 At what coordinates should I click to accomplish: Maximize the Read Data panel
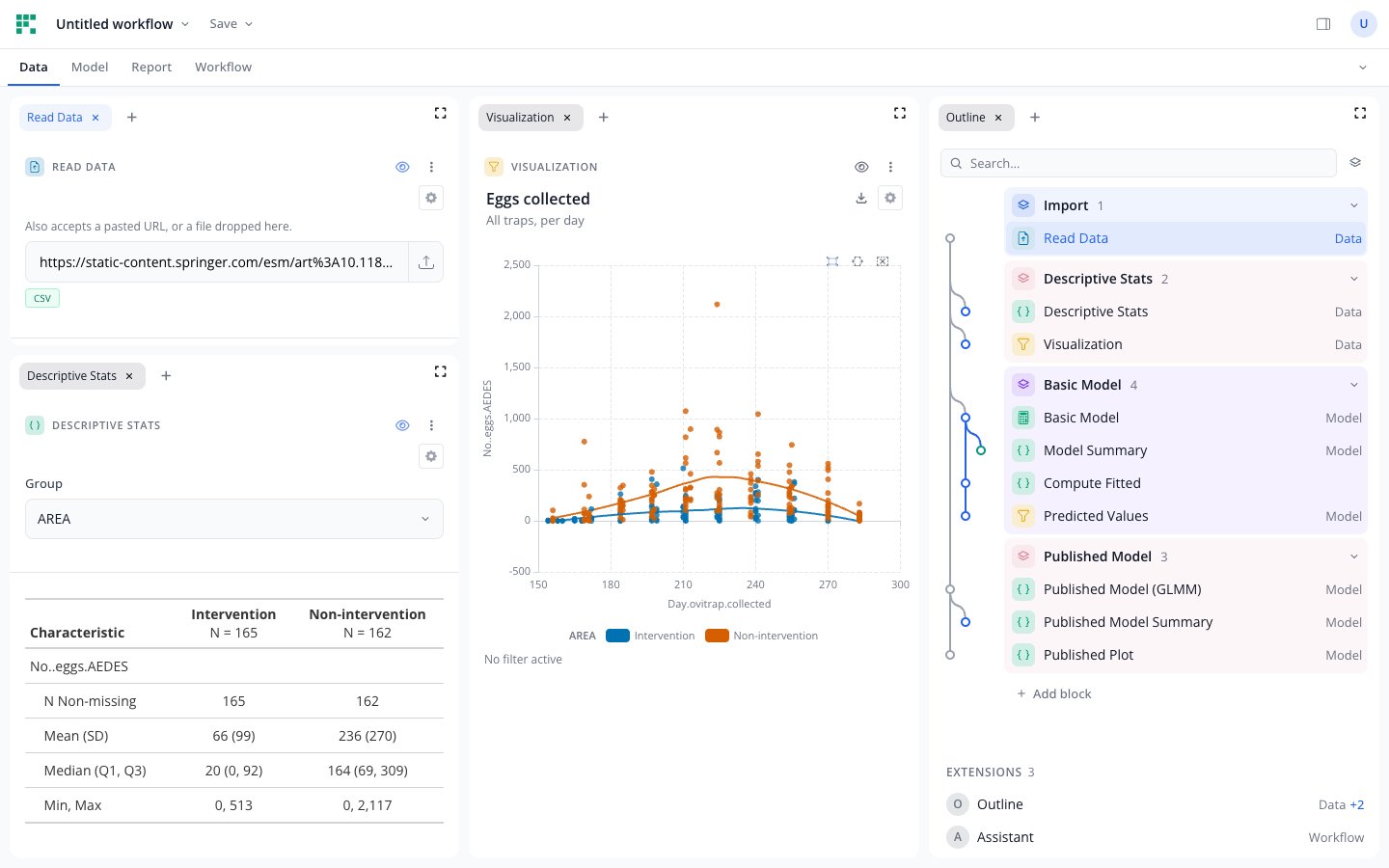point(441,114)
